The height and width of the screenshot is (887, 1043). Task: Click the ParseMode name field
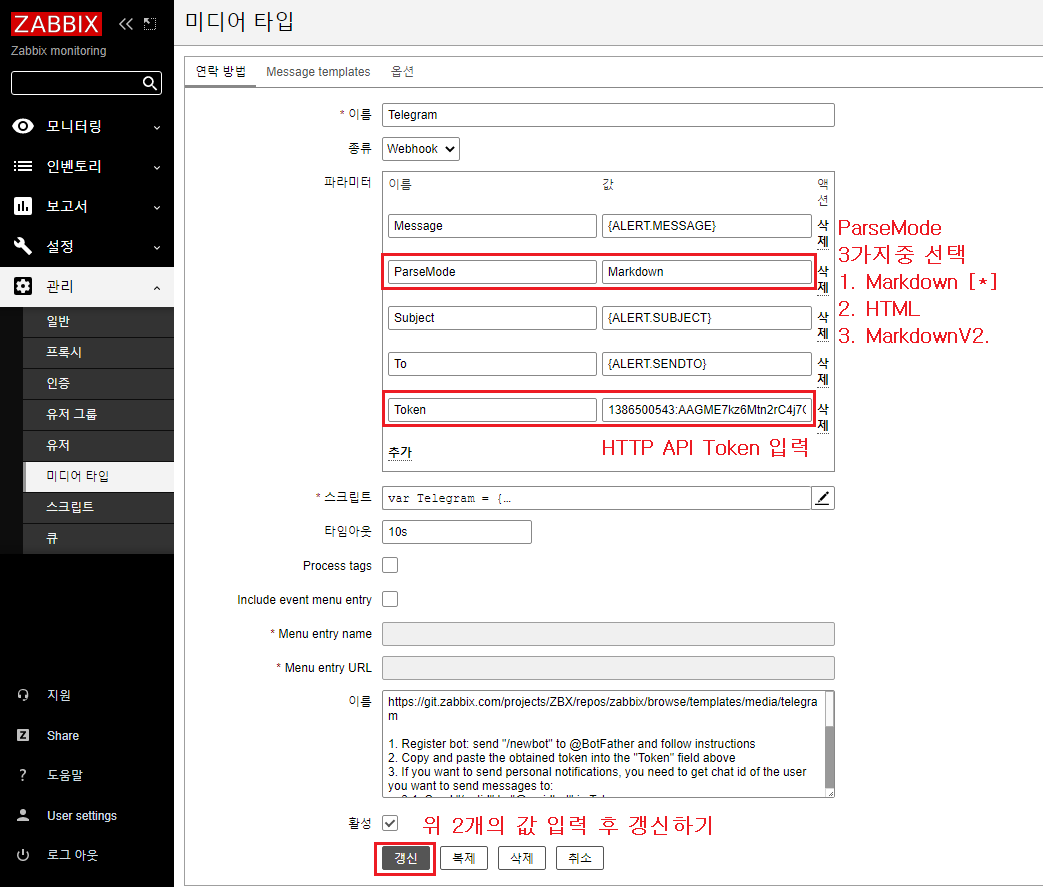click(492, 272)
